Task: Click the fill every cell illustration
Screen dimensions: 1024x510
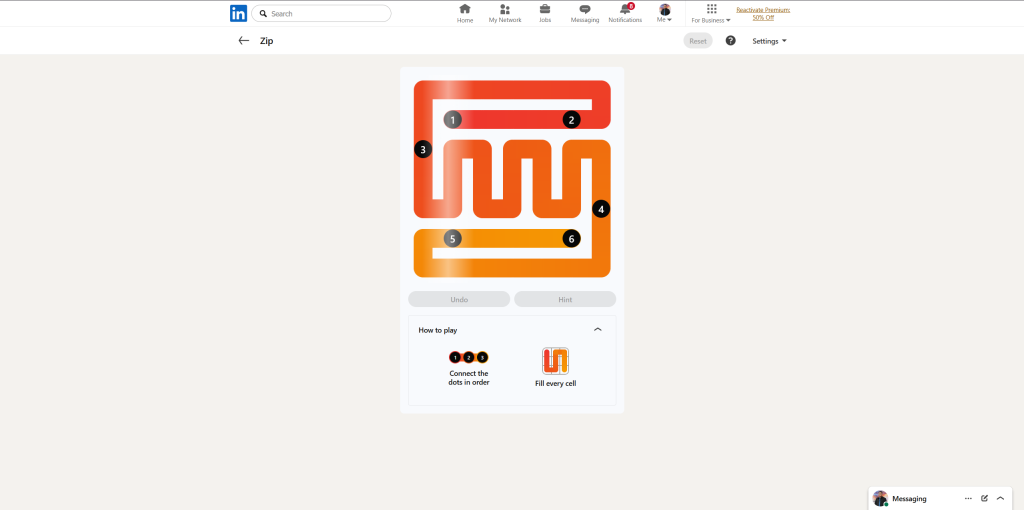Action: point(555,361)
